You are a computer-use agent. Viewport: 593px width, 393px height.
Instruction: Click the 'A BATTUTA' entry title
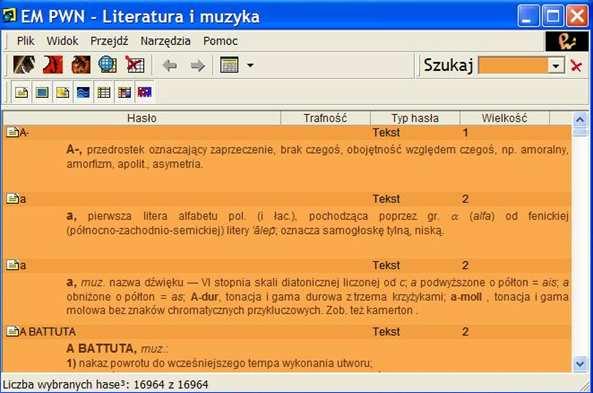point(48,332)
